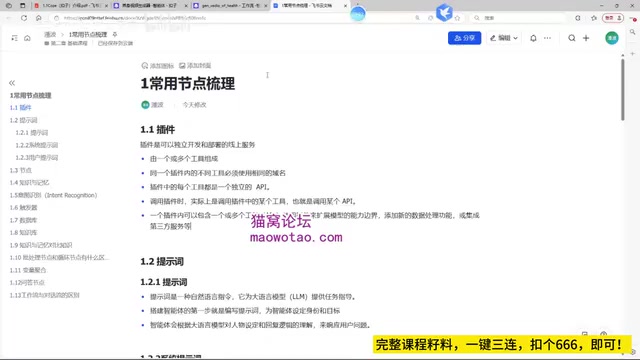This screenshot has height=360, width=640.
Task: Open the notification bell
Action: pyautogui.click(x=533, y=38)
